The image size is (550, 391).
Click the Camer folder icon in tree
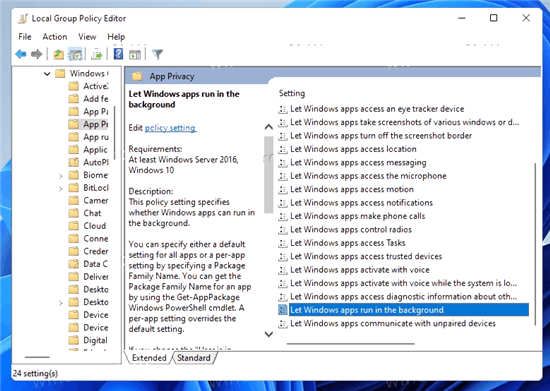coord(74,201)
